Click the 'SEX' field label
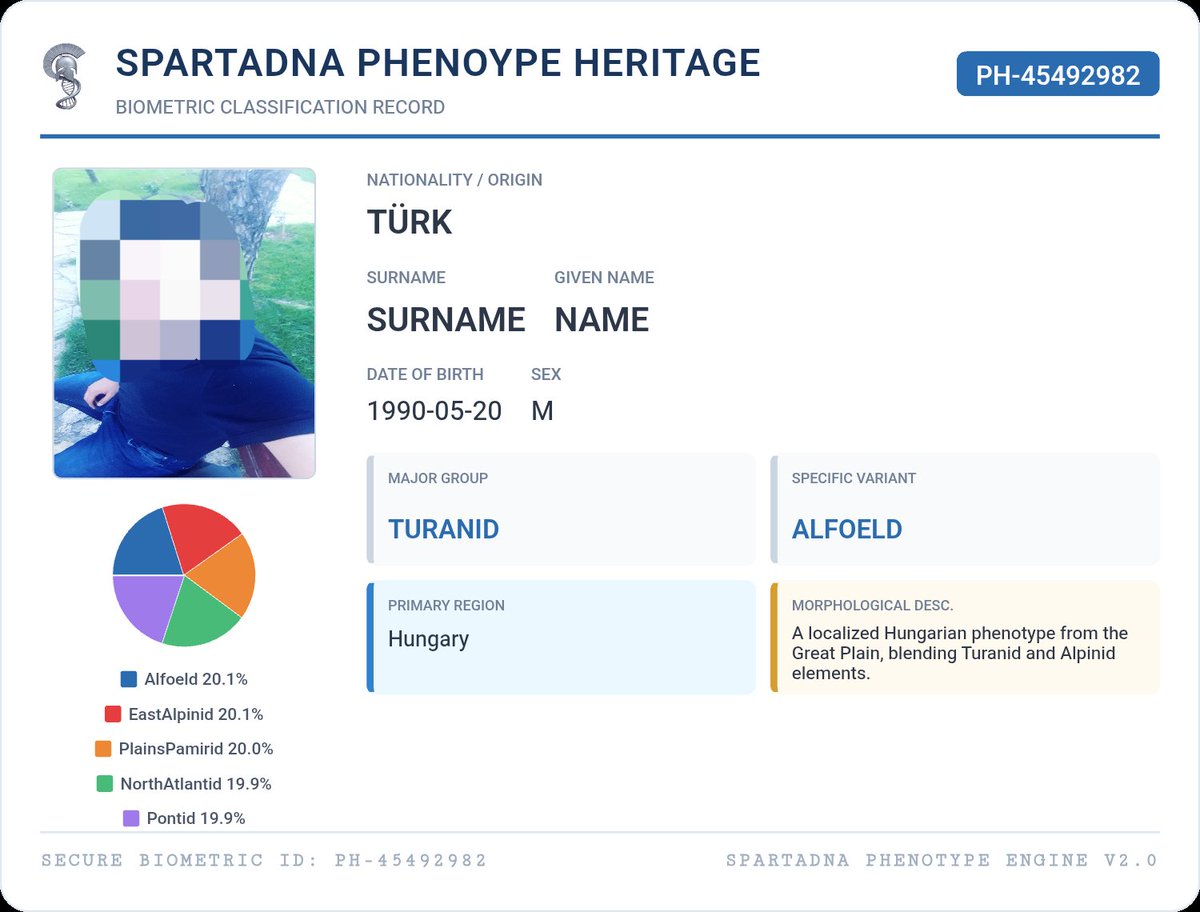Screen dimensions: 1200x912 point(546,374)
